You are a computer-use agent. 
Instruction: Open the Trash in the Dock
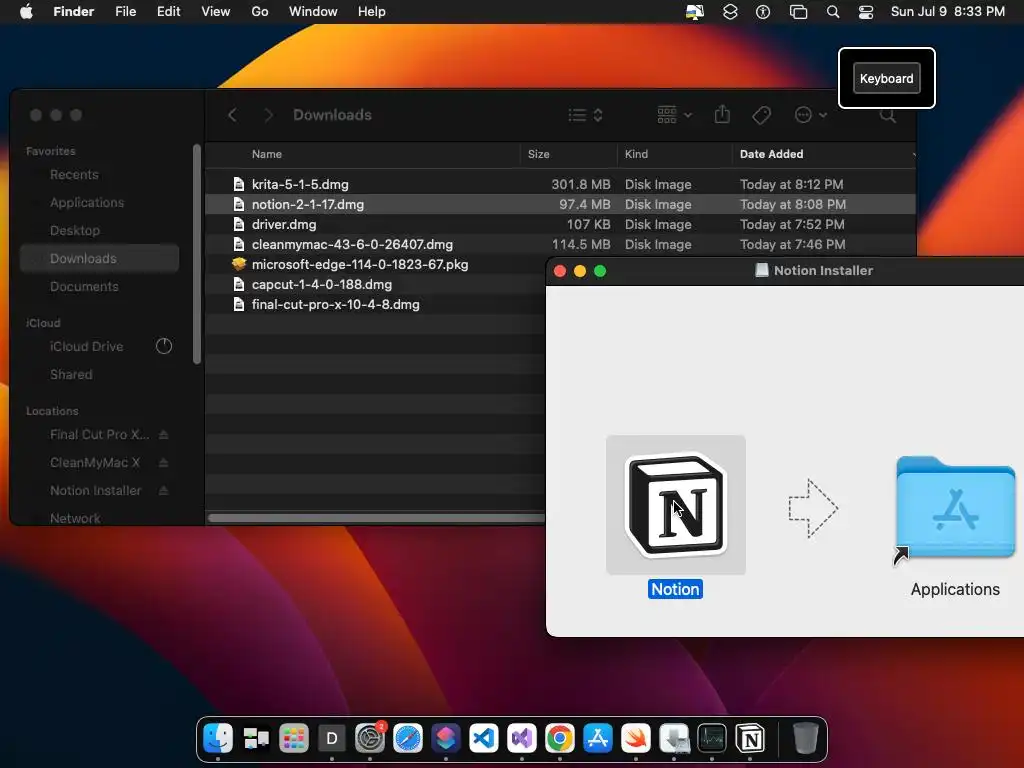805,739
